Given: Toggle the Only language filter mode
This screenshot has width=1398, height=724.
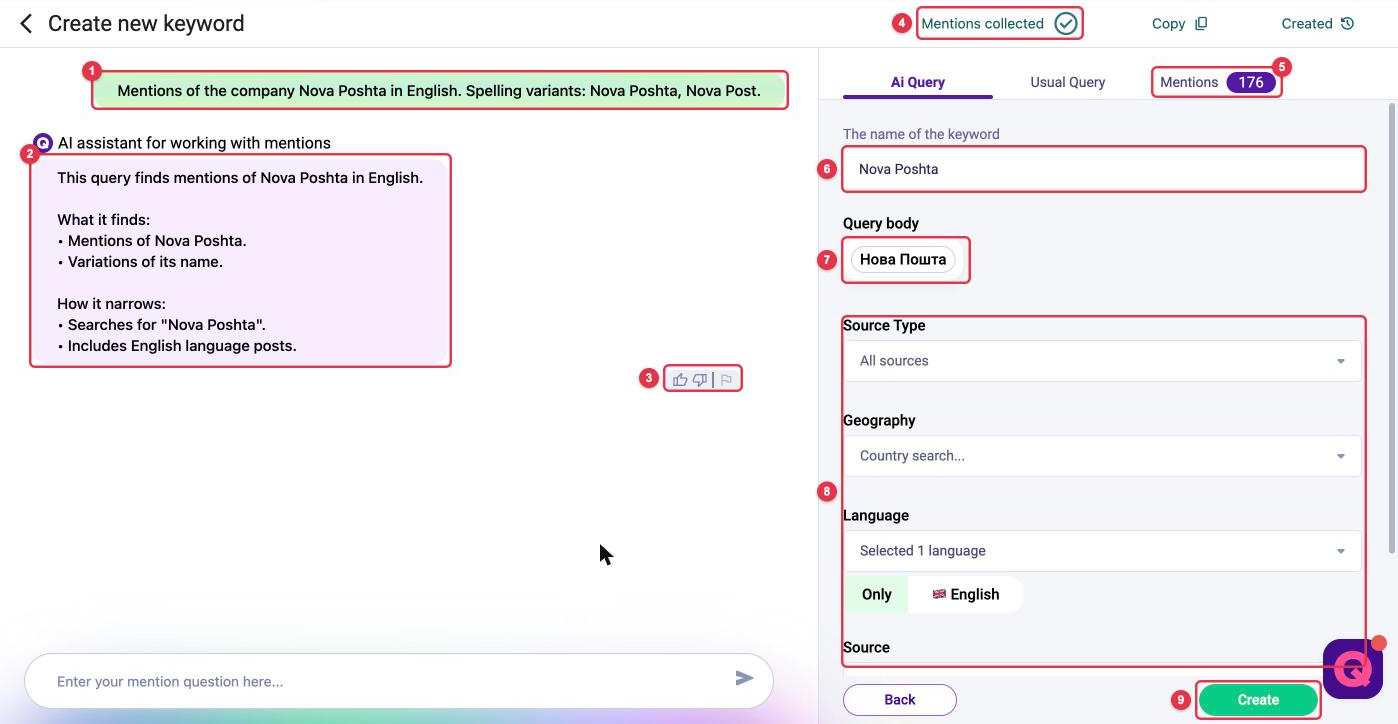Looking at the screenshot, I should 876,594.
